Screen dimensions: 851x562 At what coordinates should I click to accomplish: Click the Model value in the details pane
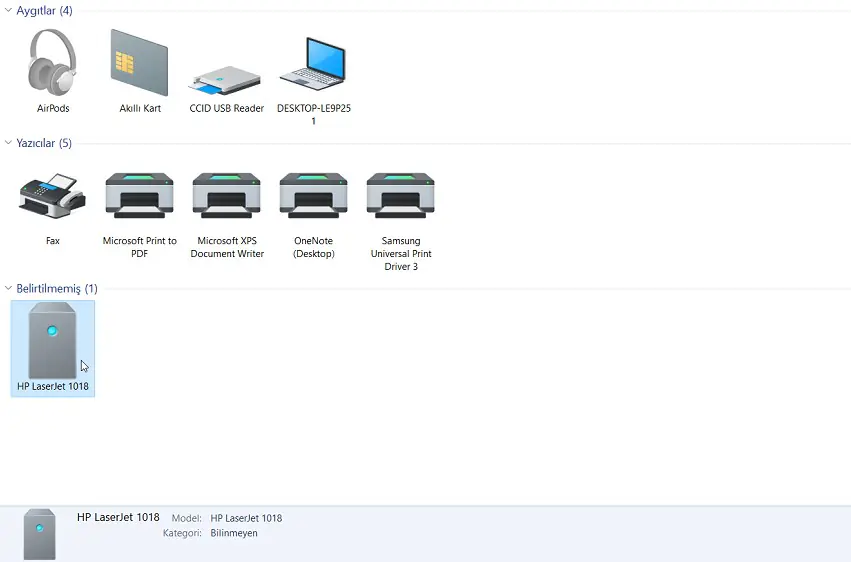click(x=246, y=519)
